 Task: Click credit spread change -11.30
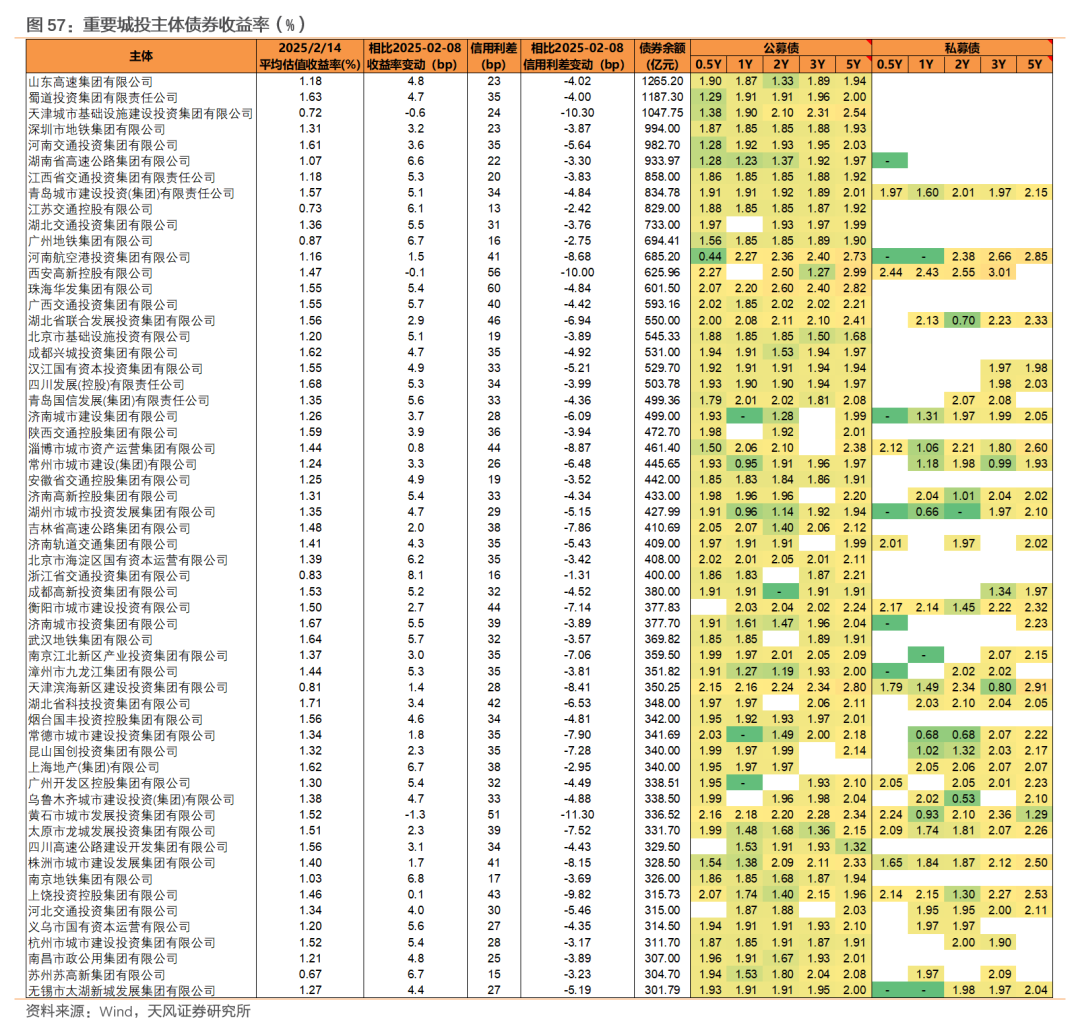pos(577,815)
